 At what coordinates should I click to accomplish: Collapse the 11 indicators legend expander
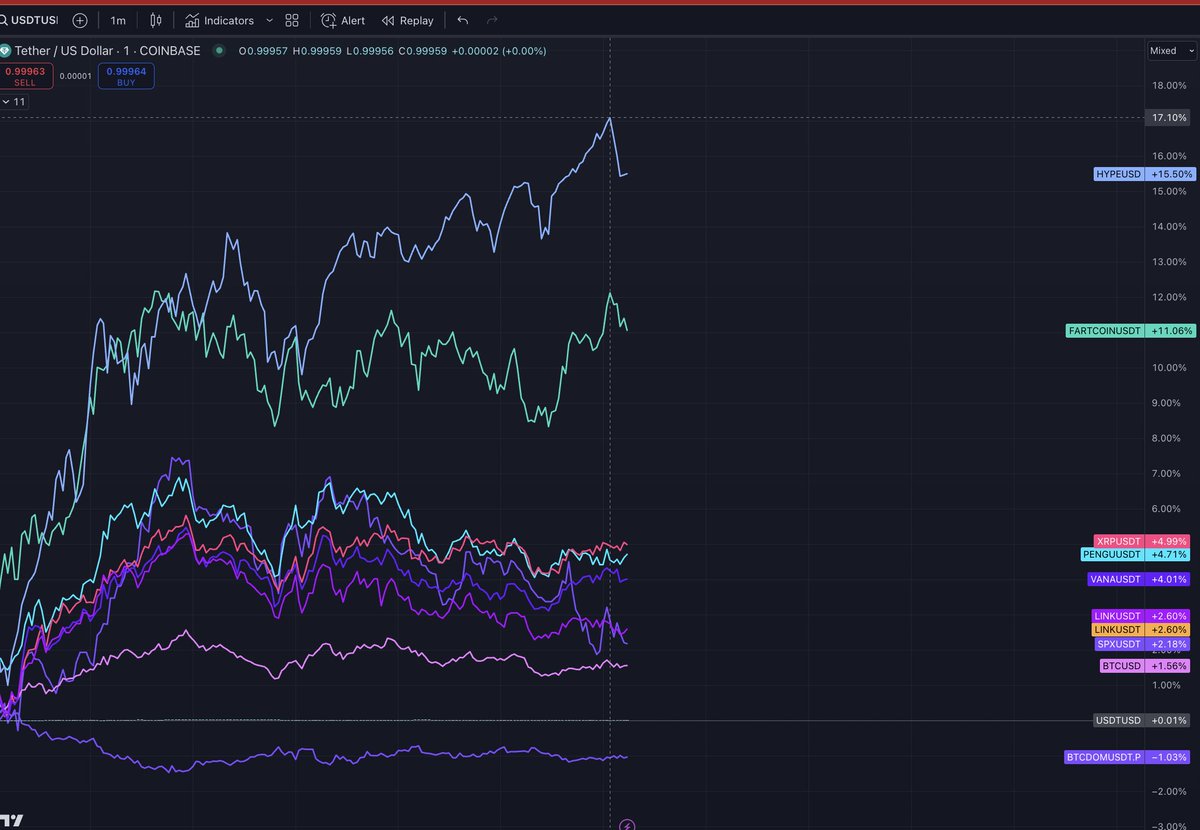(x=15, y=102)
